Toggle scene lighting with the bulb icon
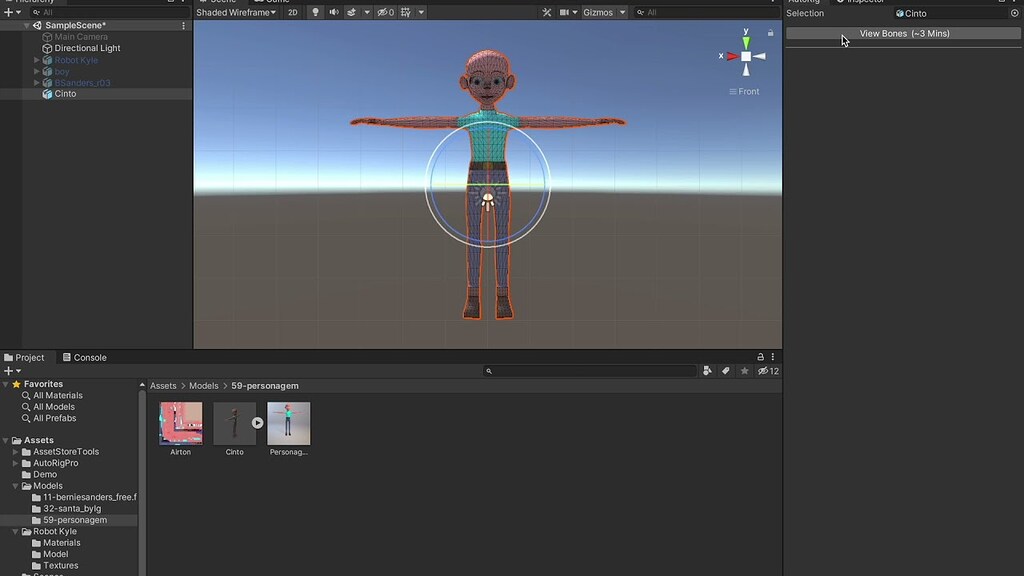1024x576 pixels. pos(315,12)
